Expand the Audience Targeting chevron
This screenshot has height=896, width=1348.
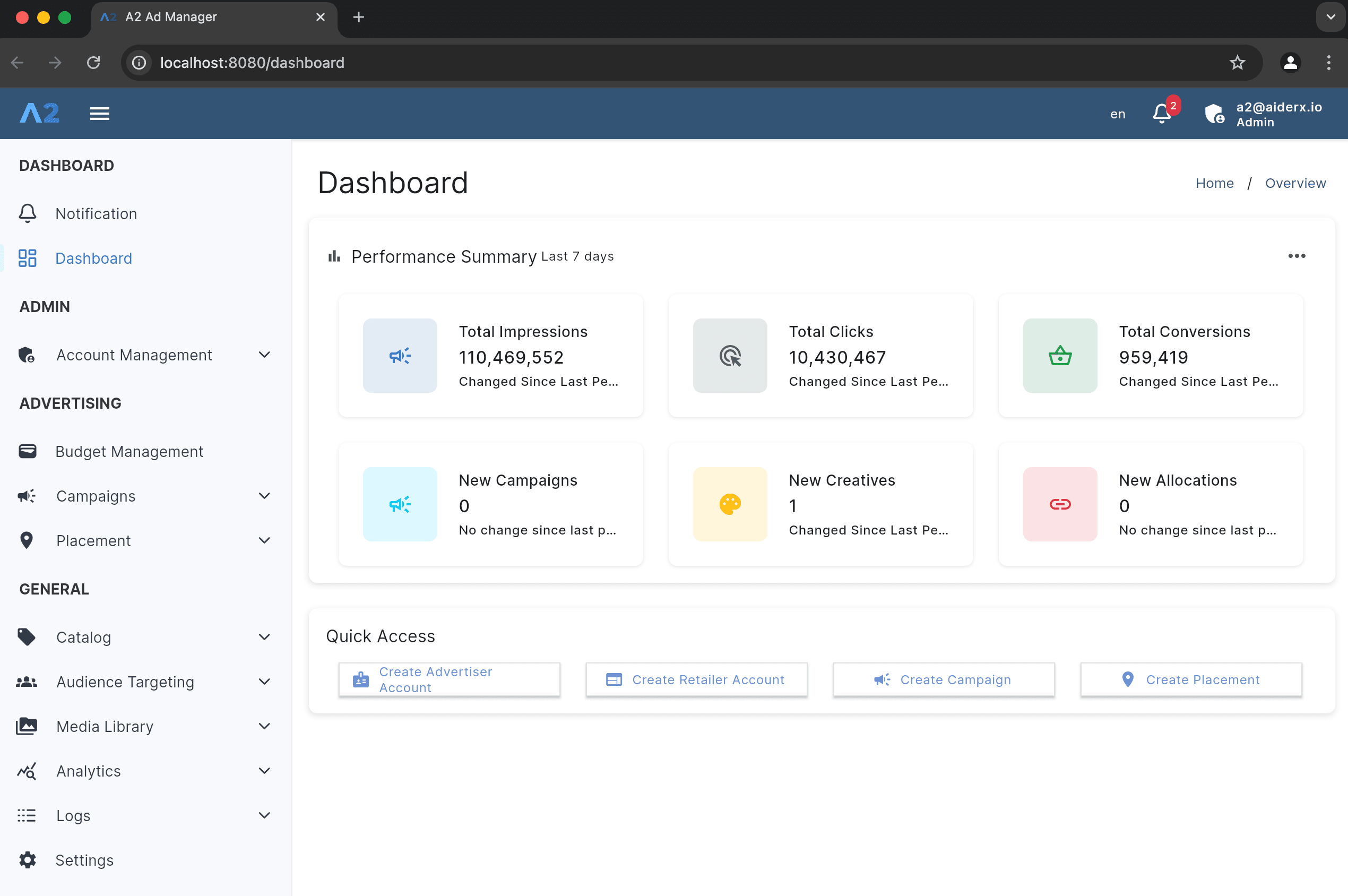click(x=264, y=682)
